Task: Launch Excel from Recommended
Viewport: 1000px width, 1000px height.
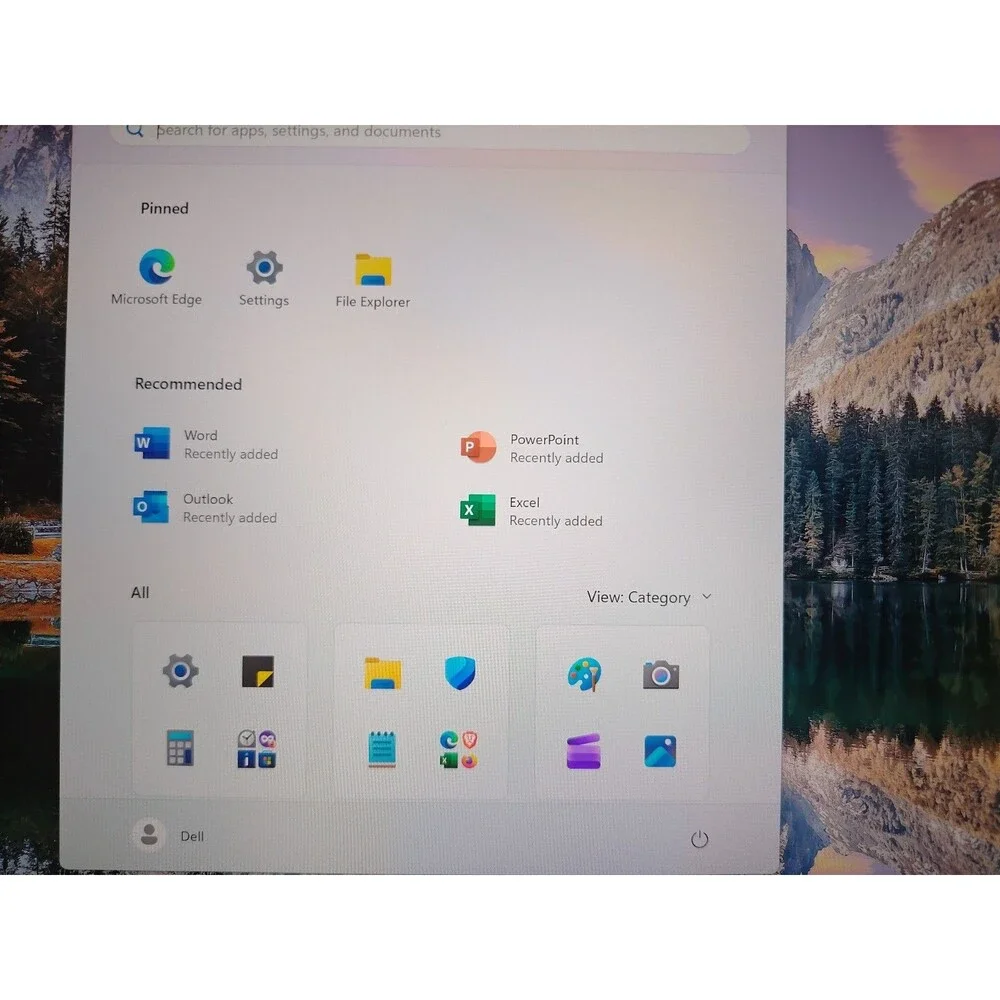Action: (531, 511)
